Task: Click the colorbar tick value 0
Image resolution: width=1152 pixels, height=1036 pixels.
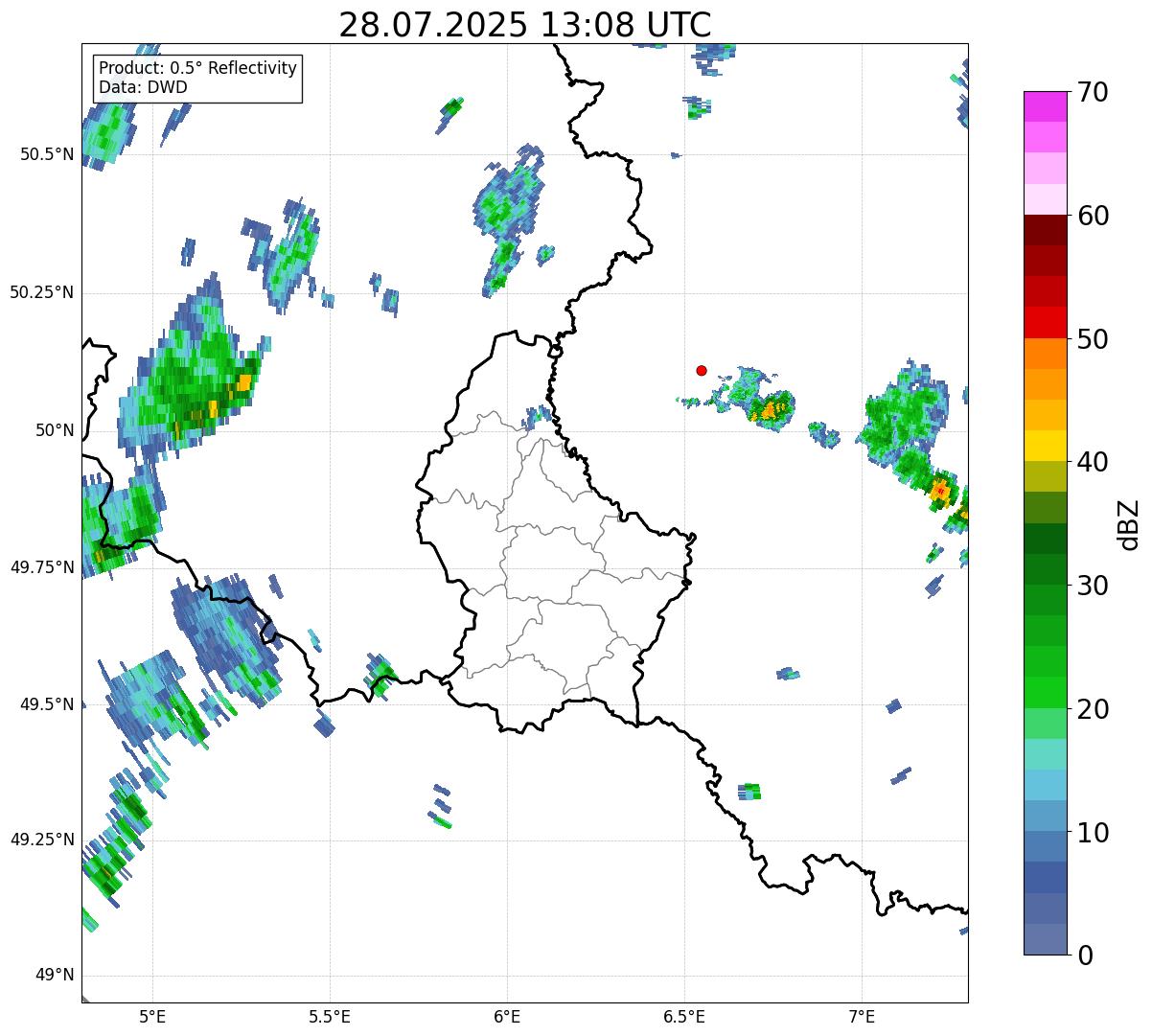Action: pyautogui.click(x=1084, y=955)
